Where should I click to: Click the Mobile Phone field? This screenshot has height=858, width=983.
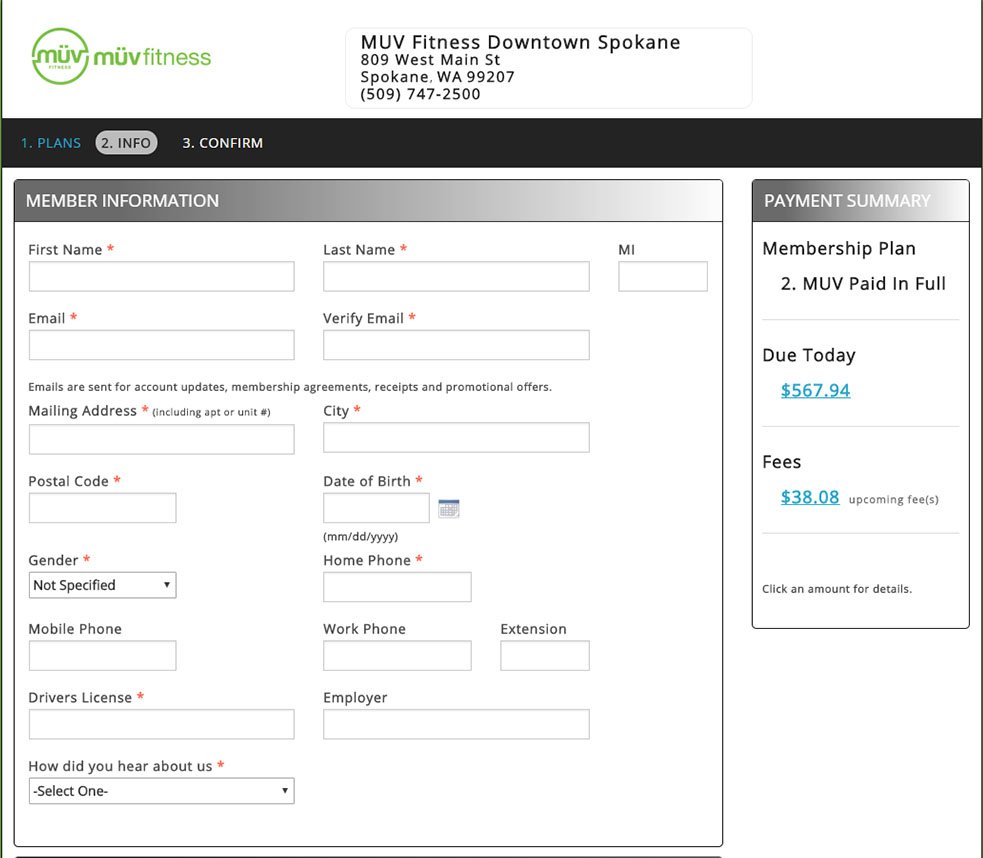point(102,656)
